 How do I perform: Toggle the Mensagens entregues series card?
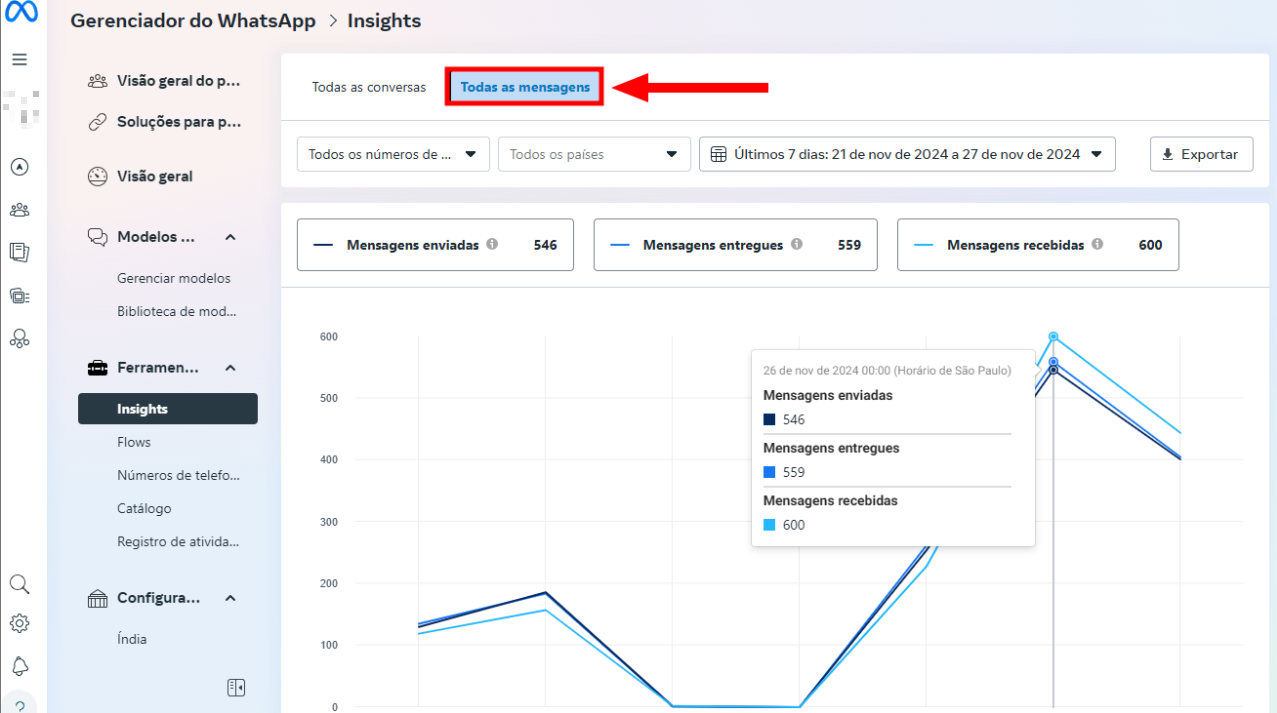[x=735, y=245]
